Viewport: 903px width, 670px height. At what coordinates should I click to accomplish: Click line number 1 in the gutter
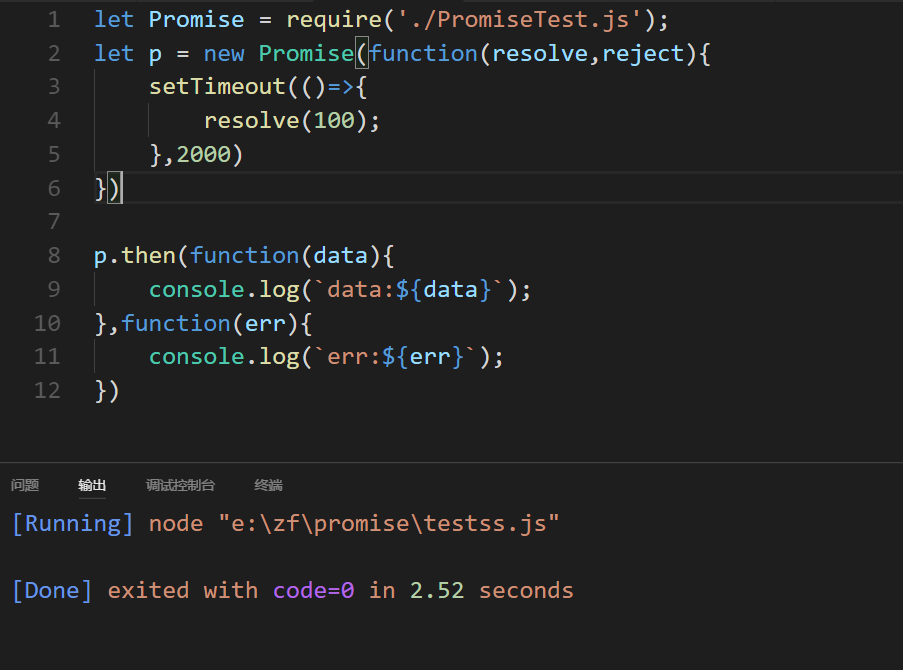(54, 20)
